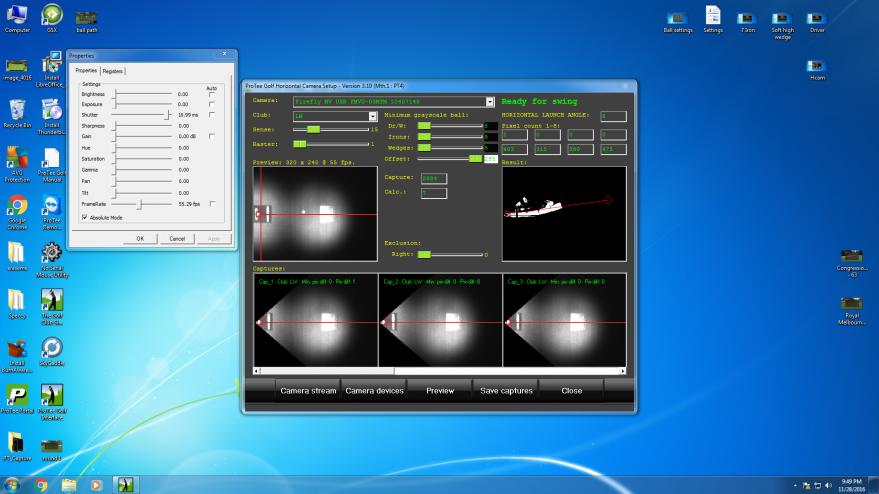Click the Windows Start button

[x=12, y=485]
